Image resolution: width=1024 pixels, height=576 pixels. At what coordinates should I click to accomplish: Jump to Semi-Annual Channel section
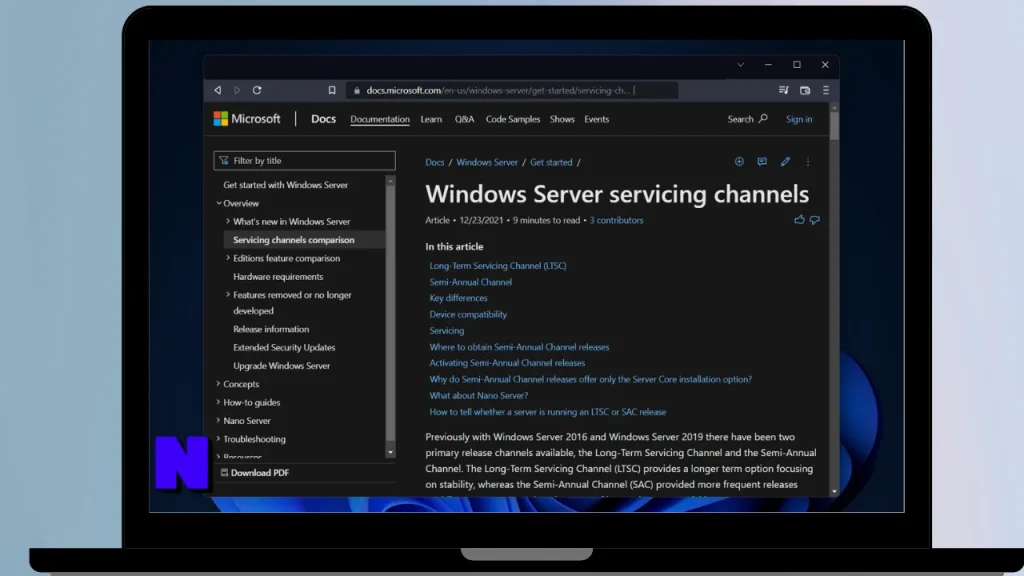tap(470, 282)
